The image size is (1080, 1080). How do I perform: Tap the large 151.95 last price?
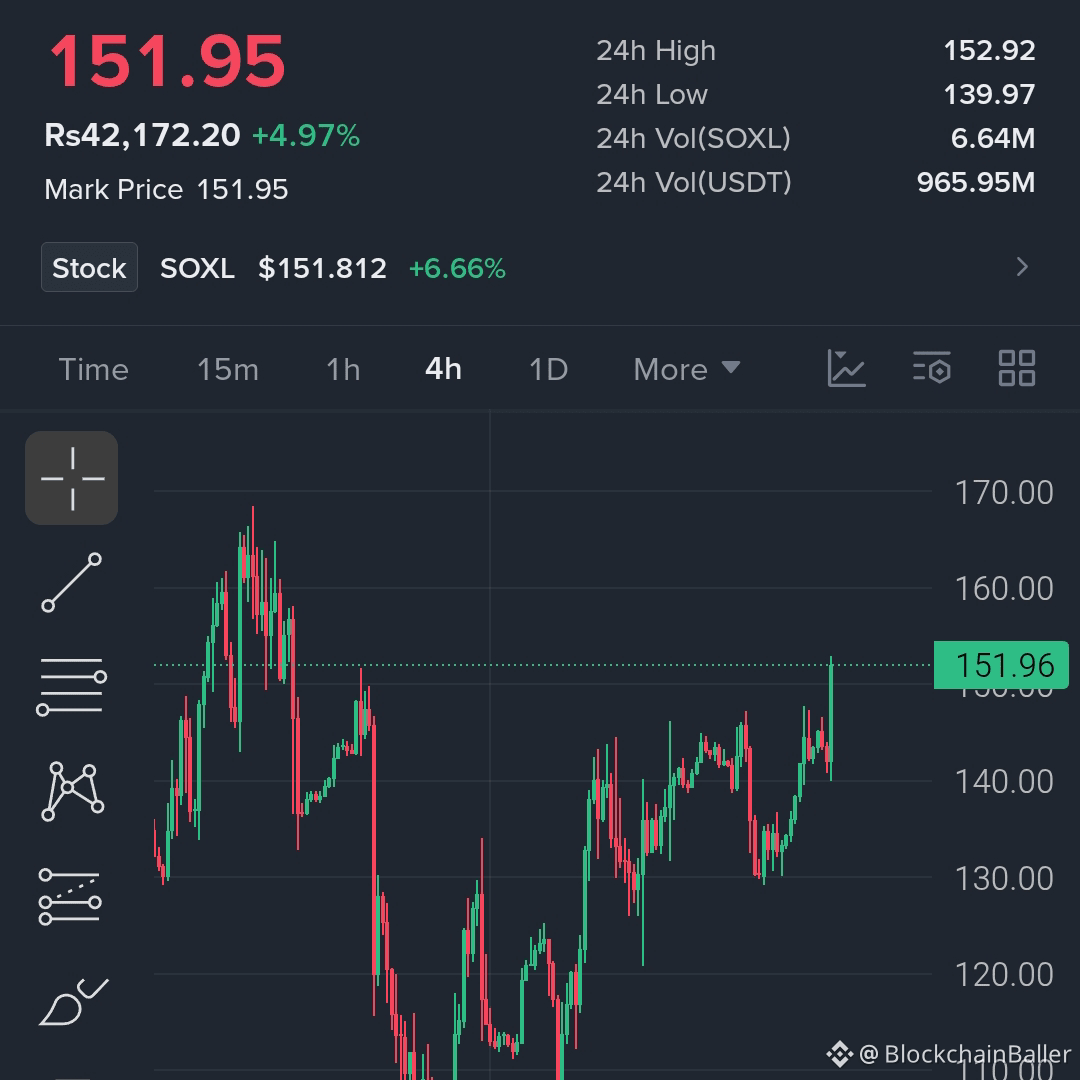[167, 62]
